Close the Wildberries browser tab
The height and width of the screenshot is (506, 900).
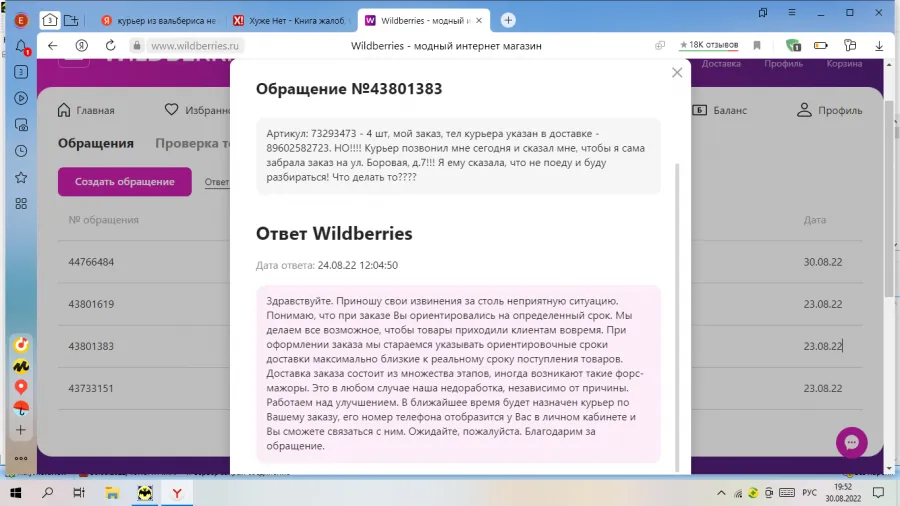tap(479, 20)
